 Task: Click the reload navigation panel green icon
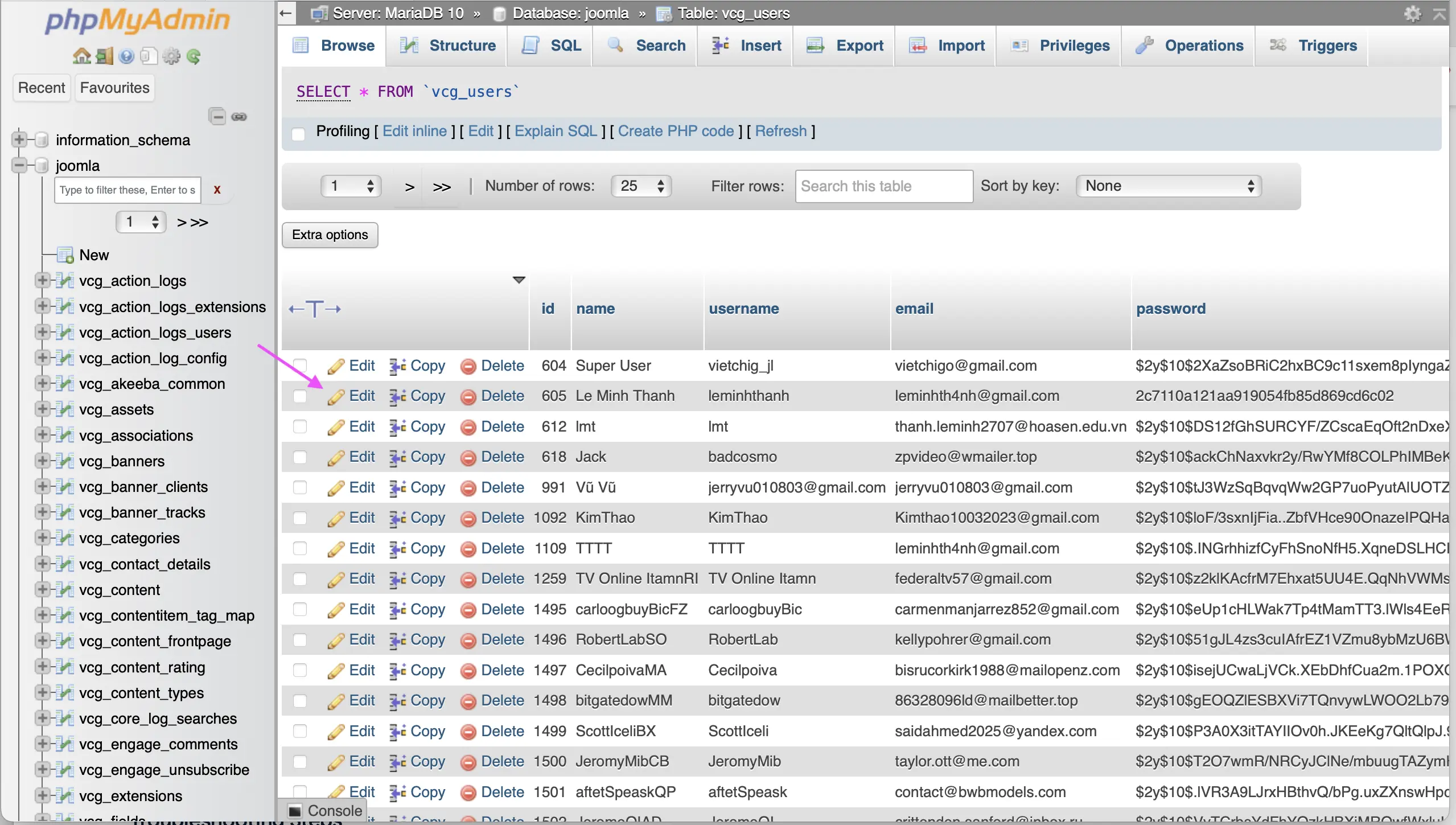[194, 56]
